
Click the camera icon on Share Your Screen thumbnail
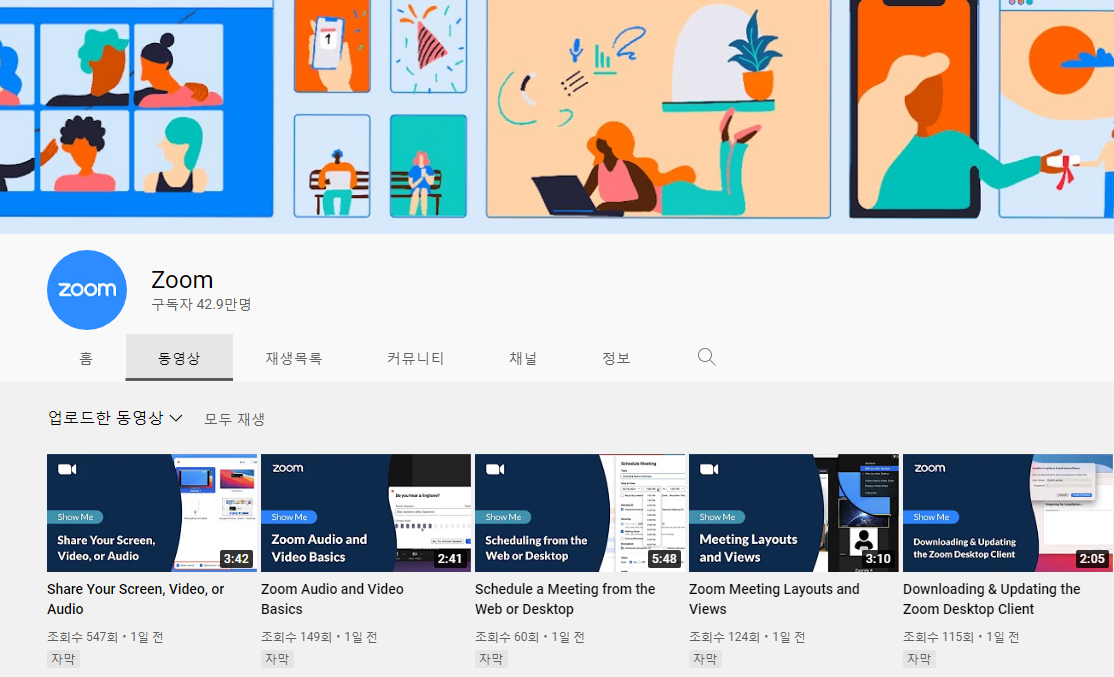tap(67, 469)
